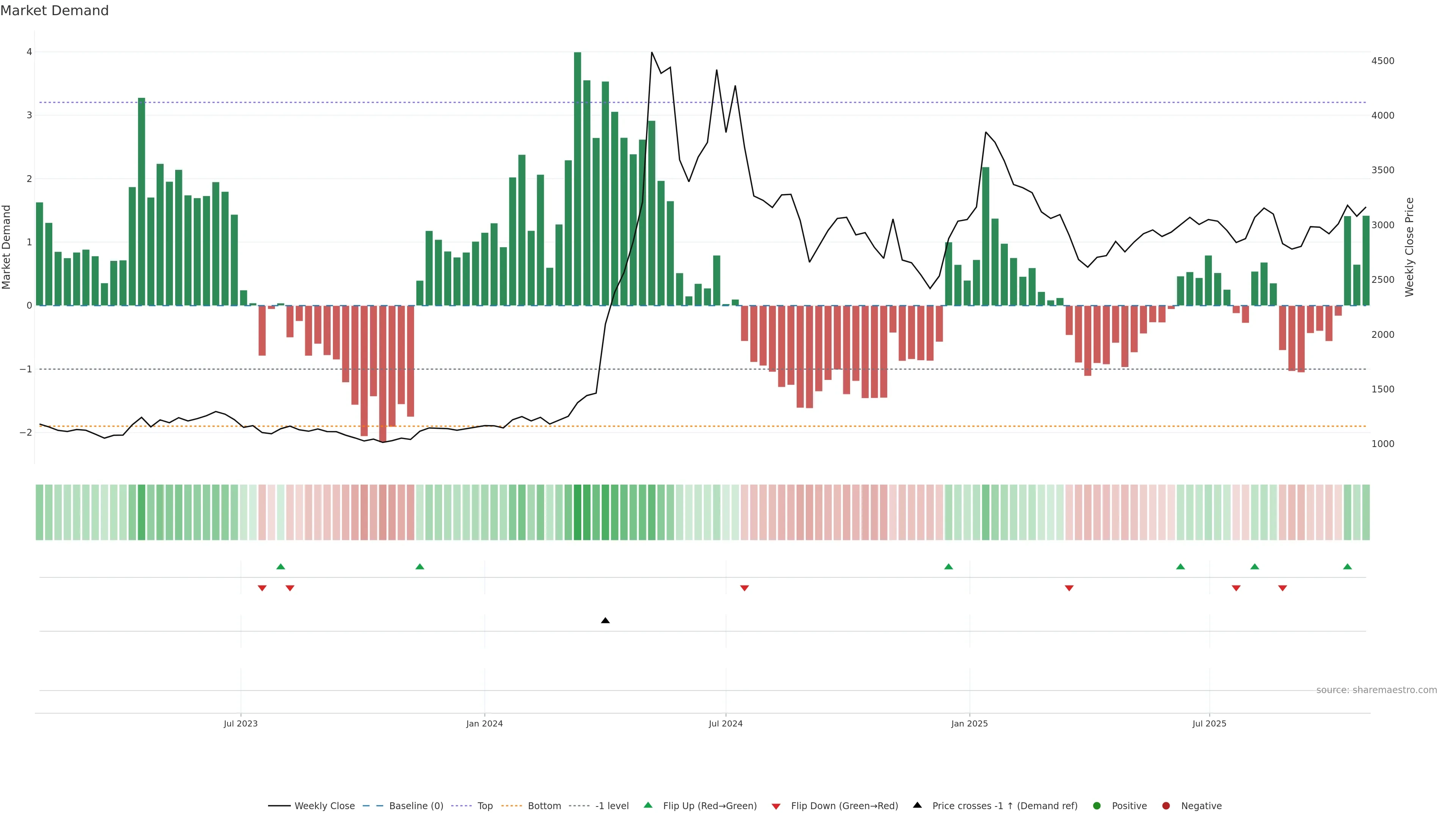1456x819 pixels.
Task: Toggle the Flip Up (Red→Green) legend entry
Action: coord(709,806)
